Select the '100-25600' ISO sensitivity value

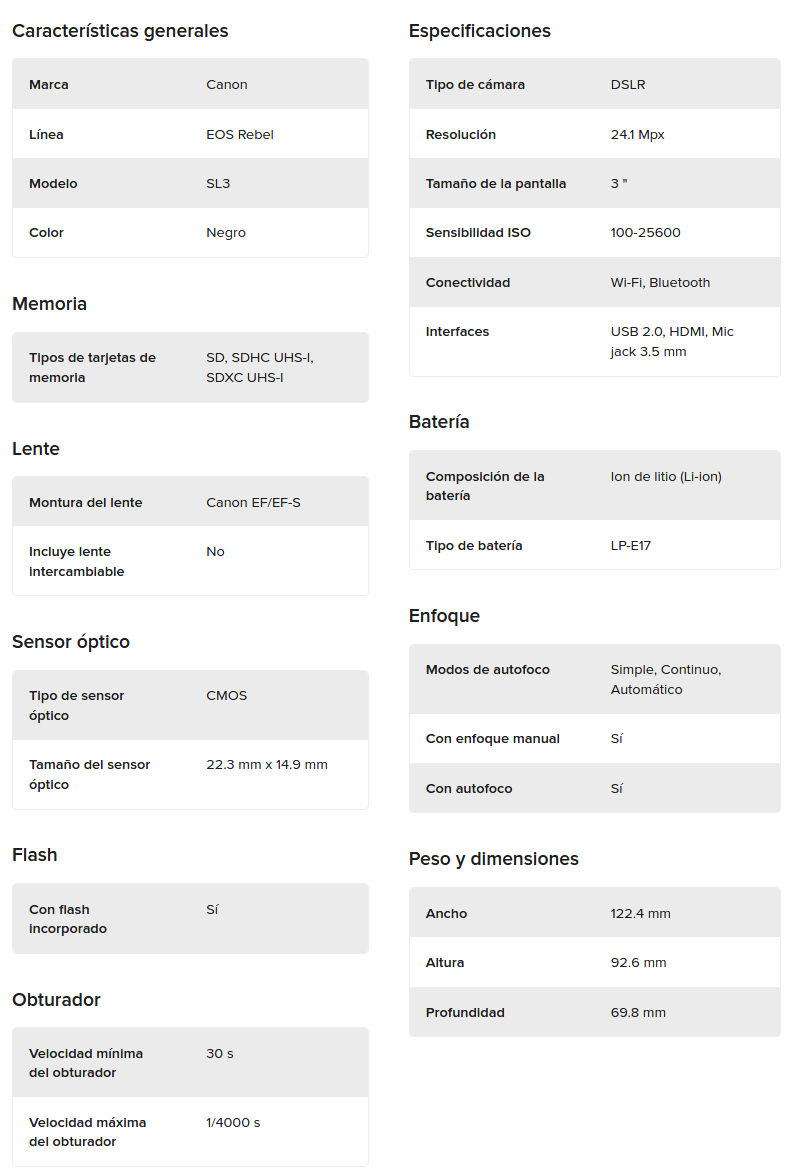[x=645, y=233]
